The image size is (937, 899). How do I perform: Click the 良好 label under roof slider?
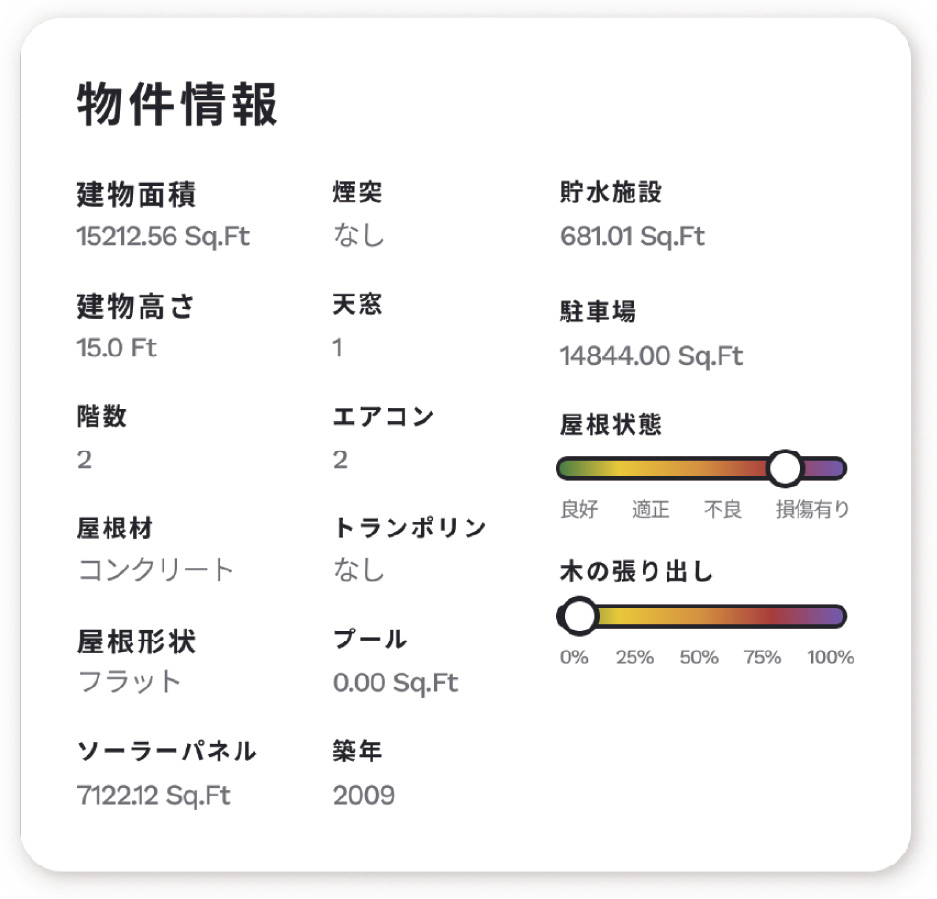[579, 509]
